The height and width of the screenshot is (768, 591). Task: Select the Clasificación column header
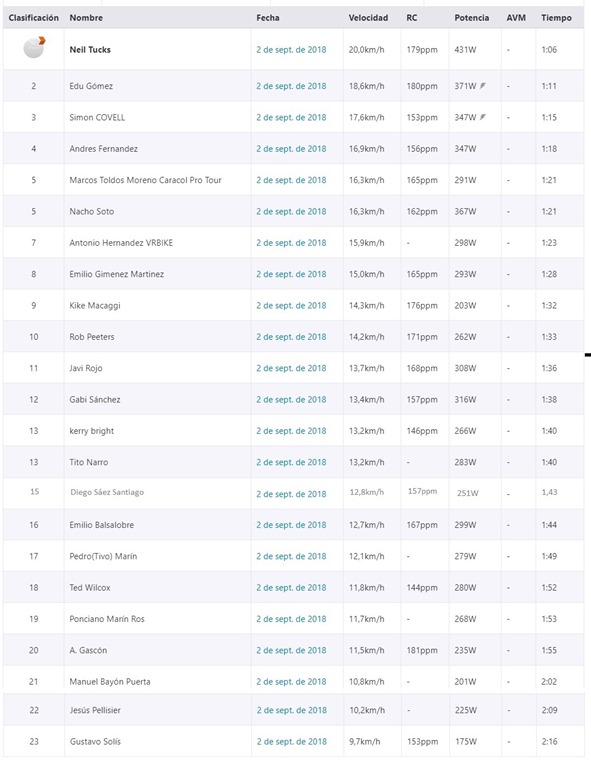[x=33, y=18]
